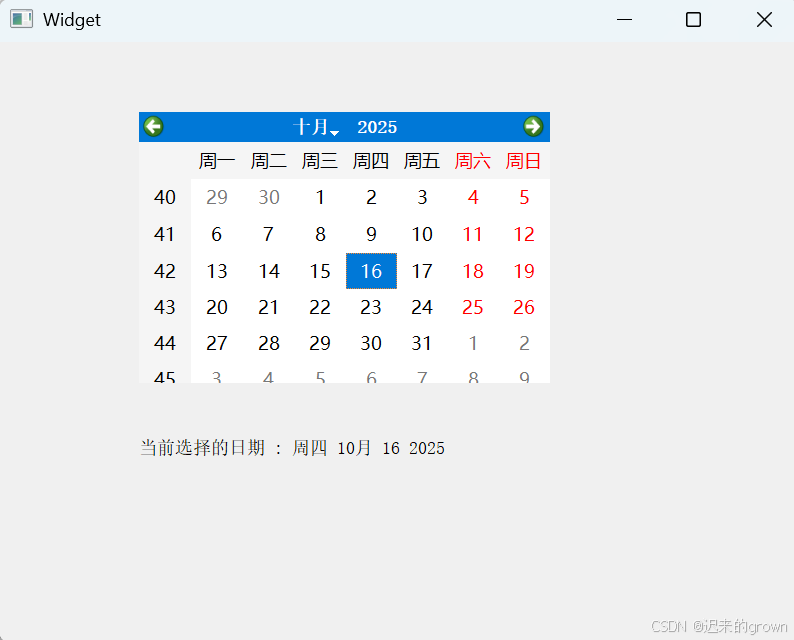Select October 1 in the calendar
This screenshot has height=640, width=794.
(x=320, y=197)
